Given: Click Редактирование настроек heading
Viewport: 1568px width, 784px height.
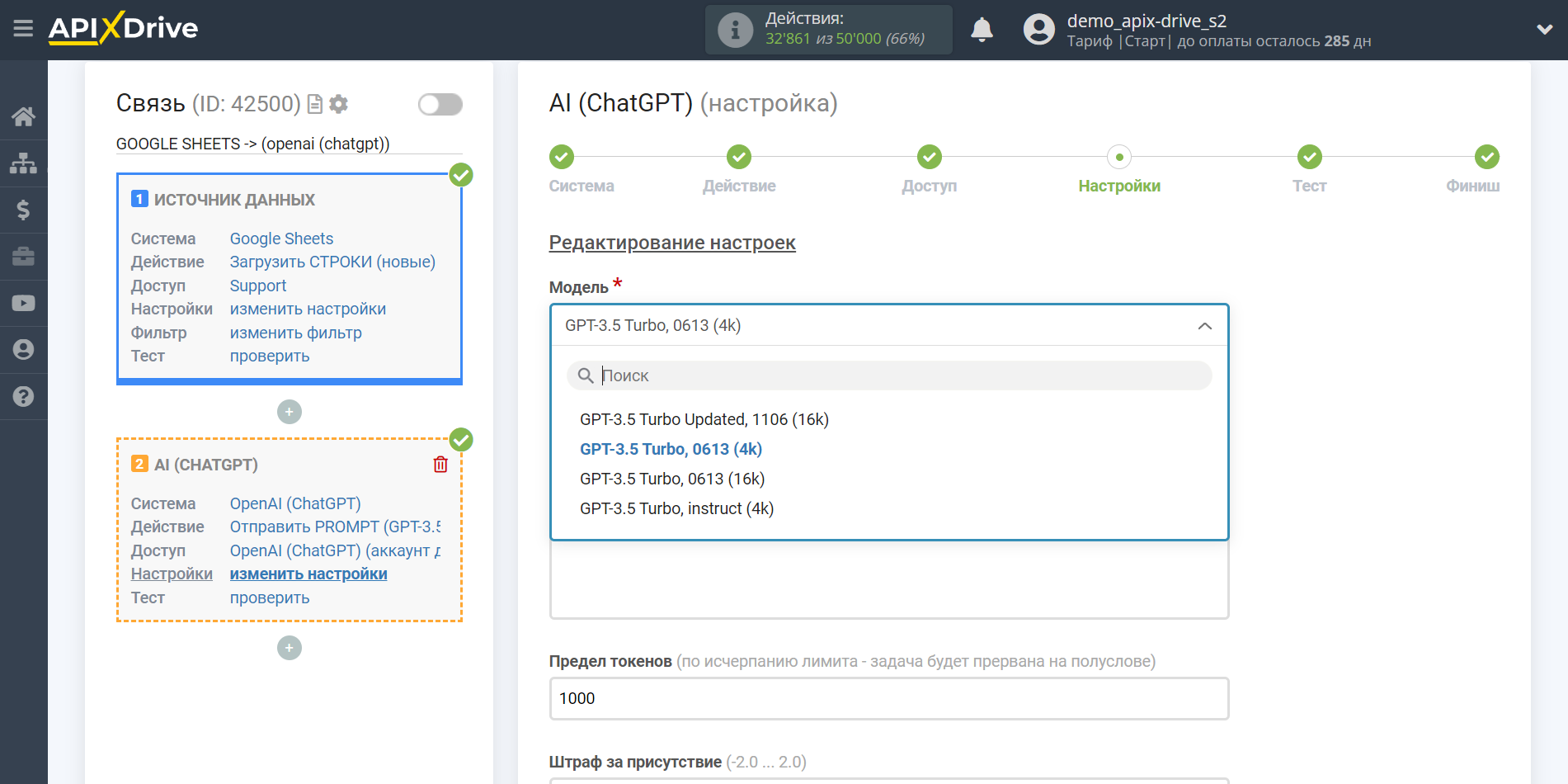Looking at the screenshot, I should pos(672,243).
